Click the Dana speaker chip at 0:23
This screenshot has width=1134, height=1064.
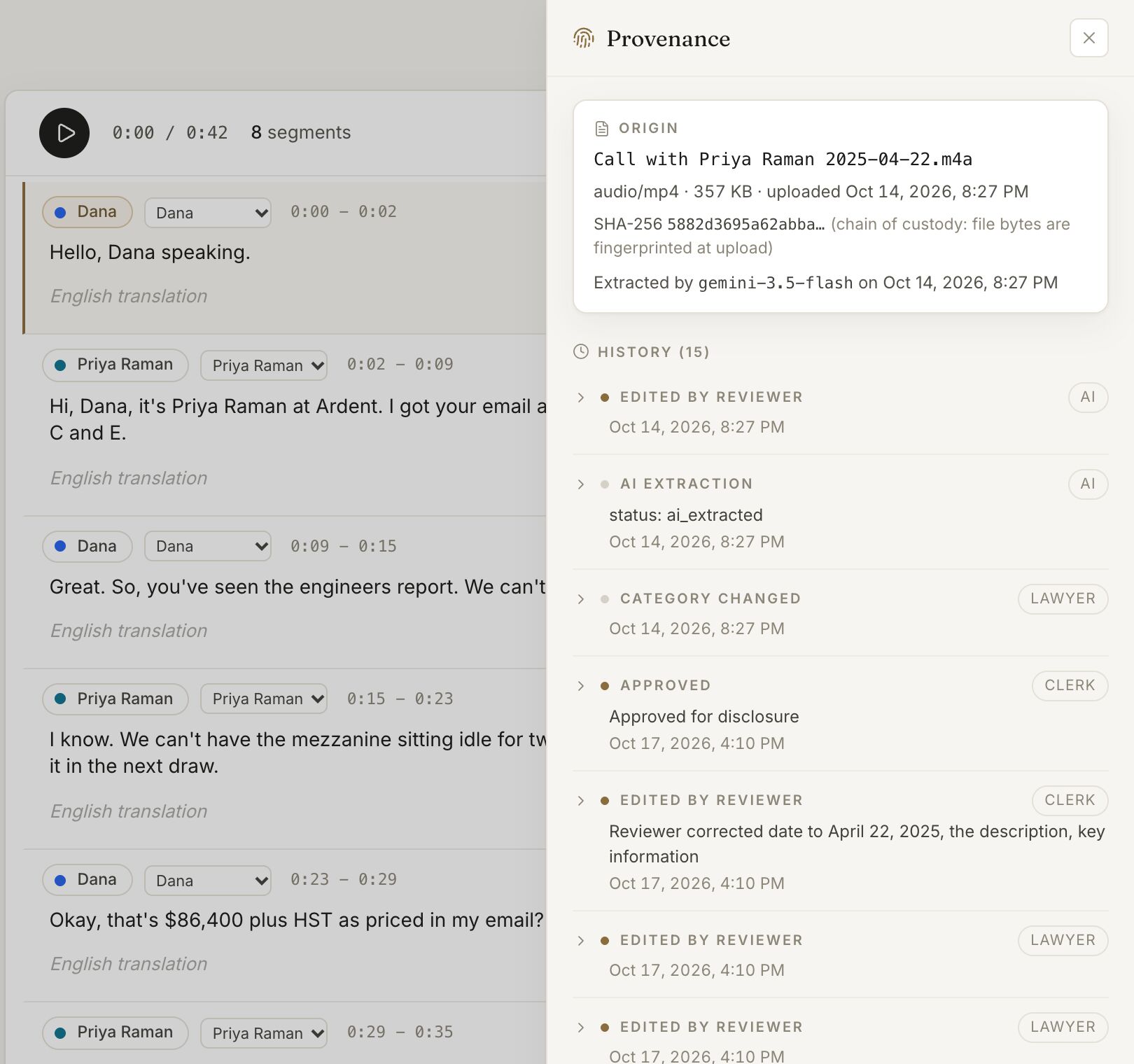[x=87, y=879]
